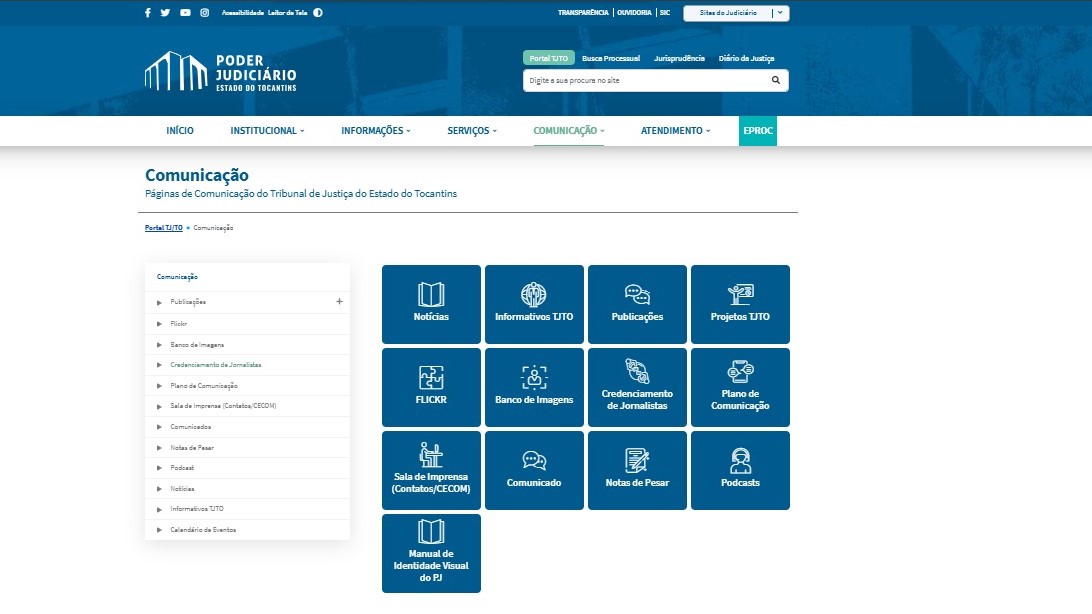Click the EPROC button in navigation
This screenshot has width=1092, height=614.
757,131
